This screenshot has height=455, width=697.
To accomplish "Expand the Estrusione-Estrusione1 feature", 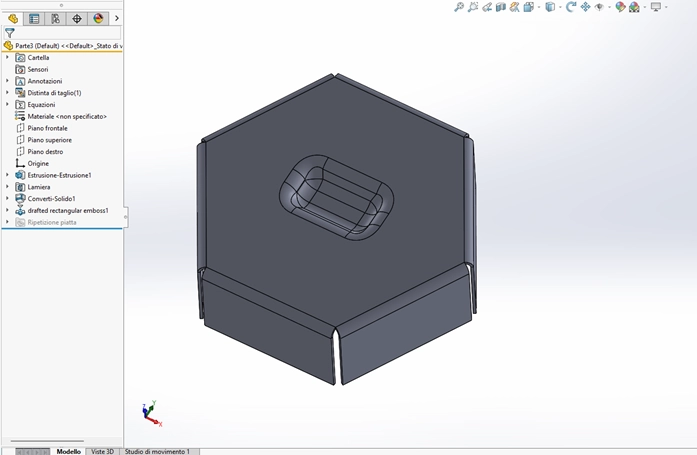I will pyautogui.click(x=8, y=175).
